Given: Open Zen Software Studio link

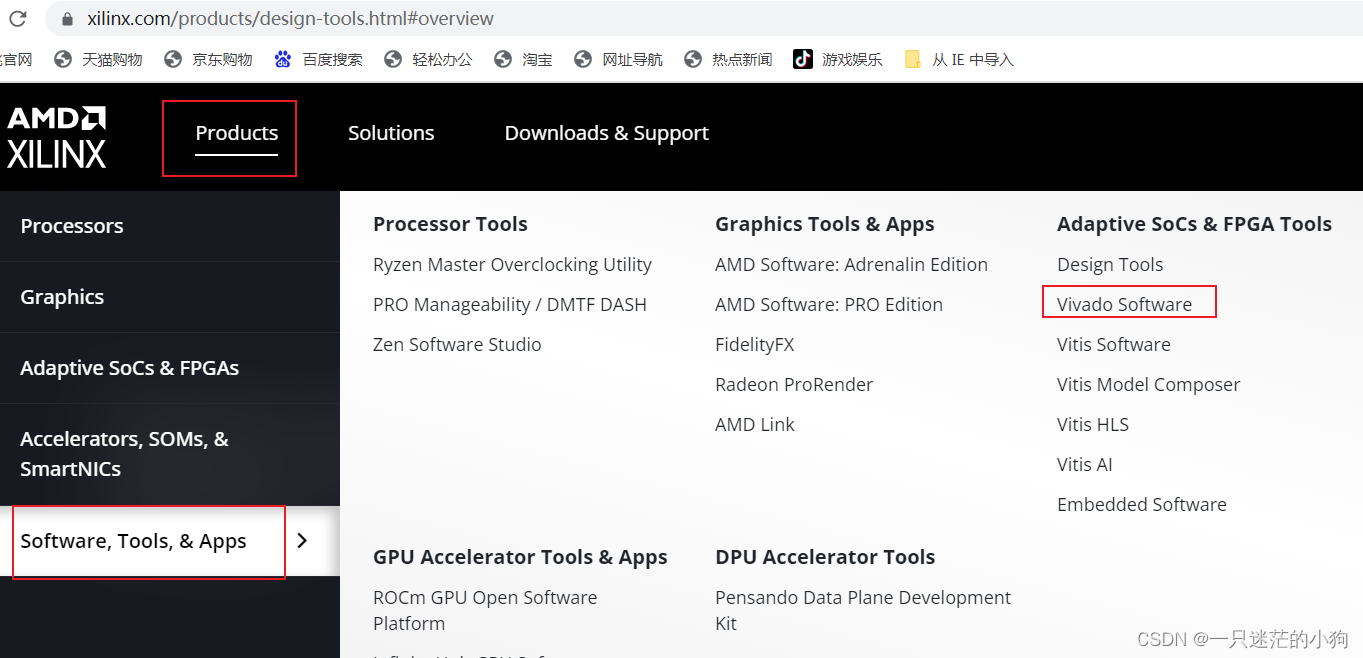Looking at the screenshot, I should coord(457,344).
